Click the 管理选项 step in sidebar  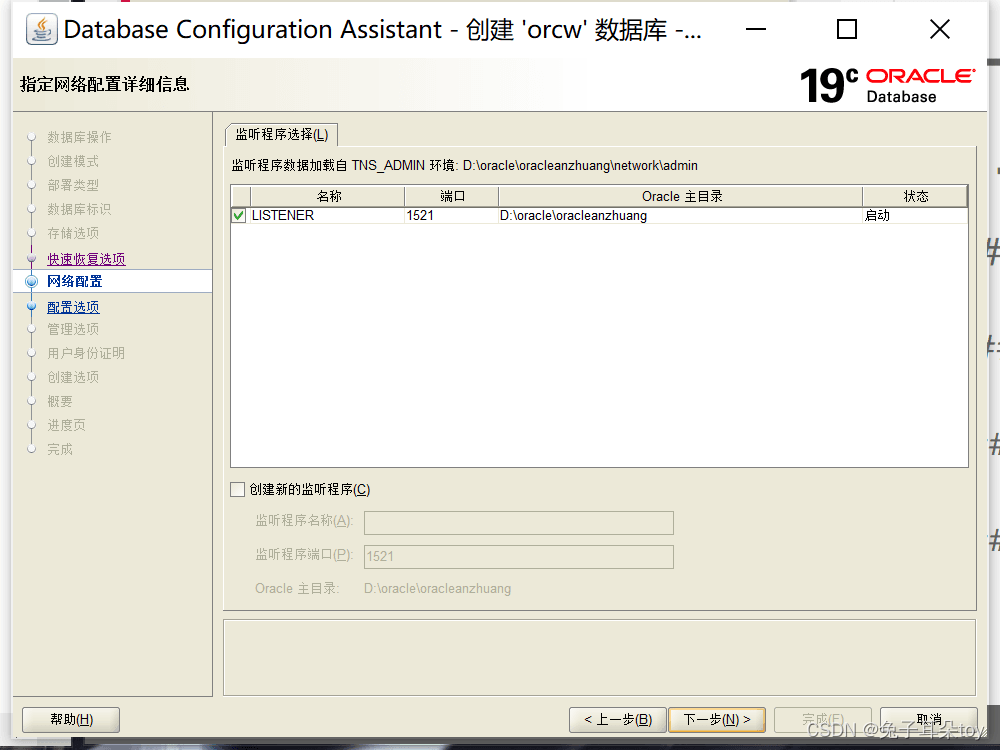73,329
